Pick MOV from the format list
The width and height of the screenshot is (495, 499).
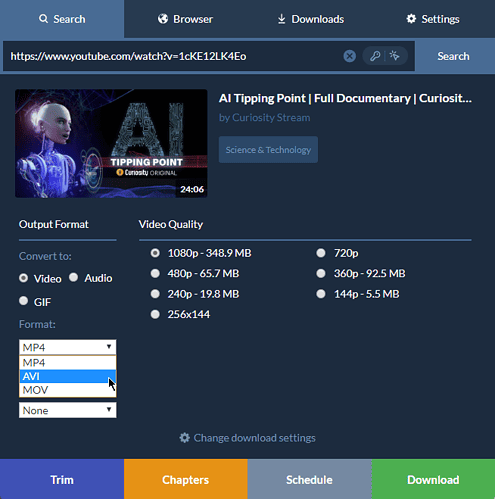point(68,390)
